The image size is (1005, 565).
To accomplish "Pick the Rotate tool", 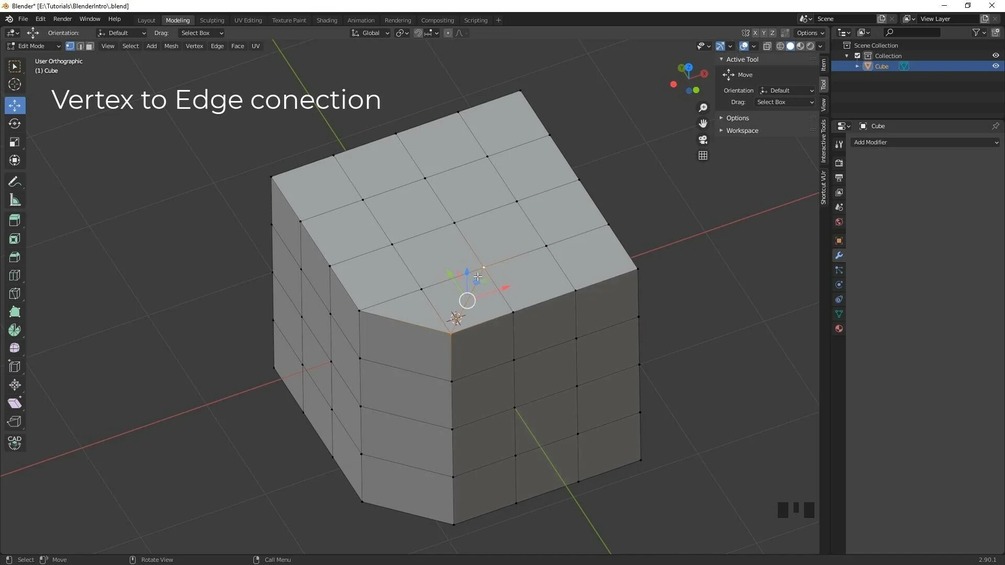I will click(15, 124).
